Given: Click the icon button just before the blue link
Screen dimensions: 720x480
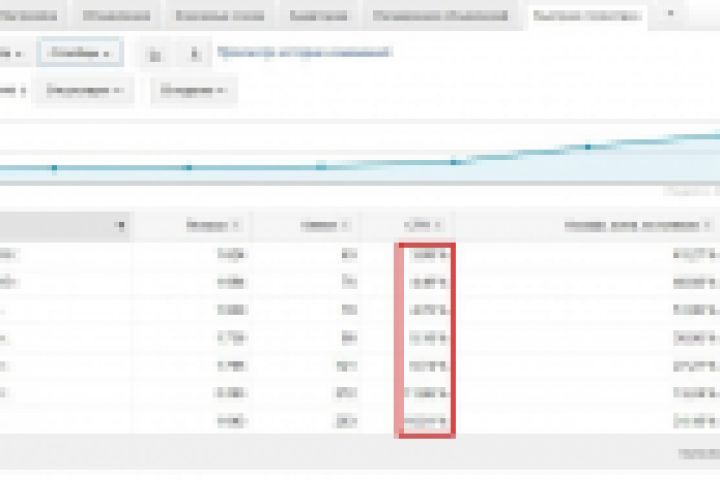Looking at the screenshot, I should pyautogui.click(x=195, y=54).
